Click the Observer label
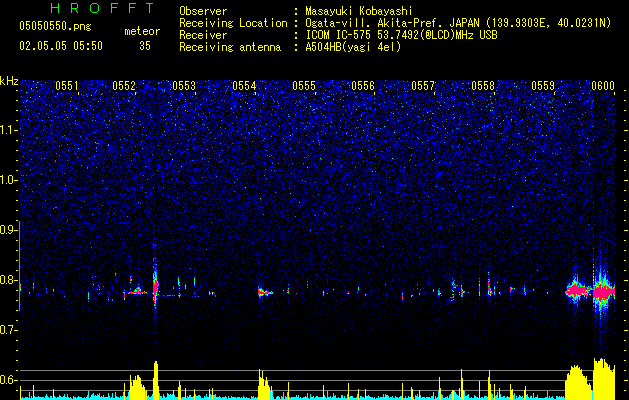The width and height of the screenshot is (629, 400). click(203, 12)
